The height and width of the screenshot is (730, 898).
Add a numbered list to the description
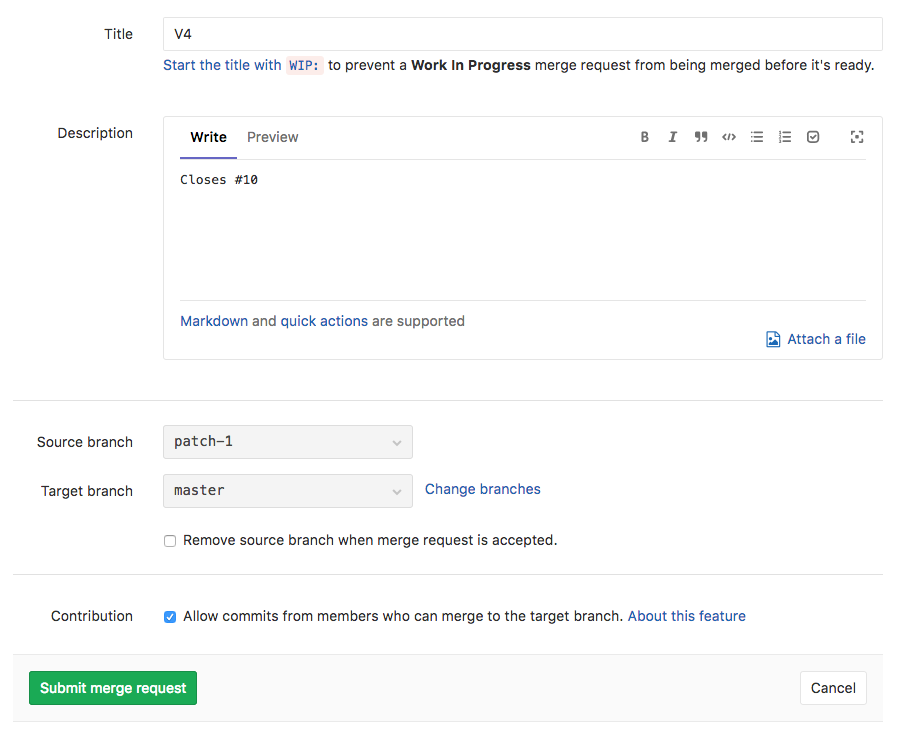(x=785, y=137)
